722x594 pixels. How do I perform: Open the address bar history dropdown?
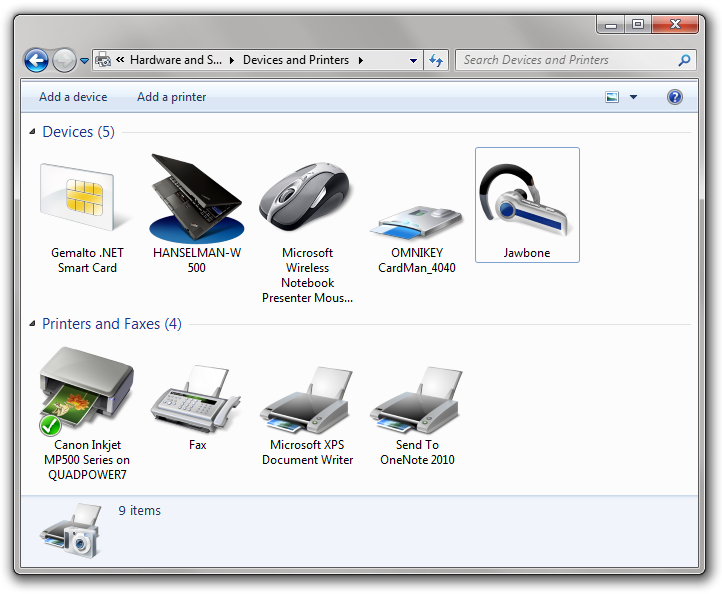(x=413, y=60)
